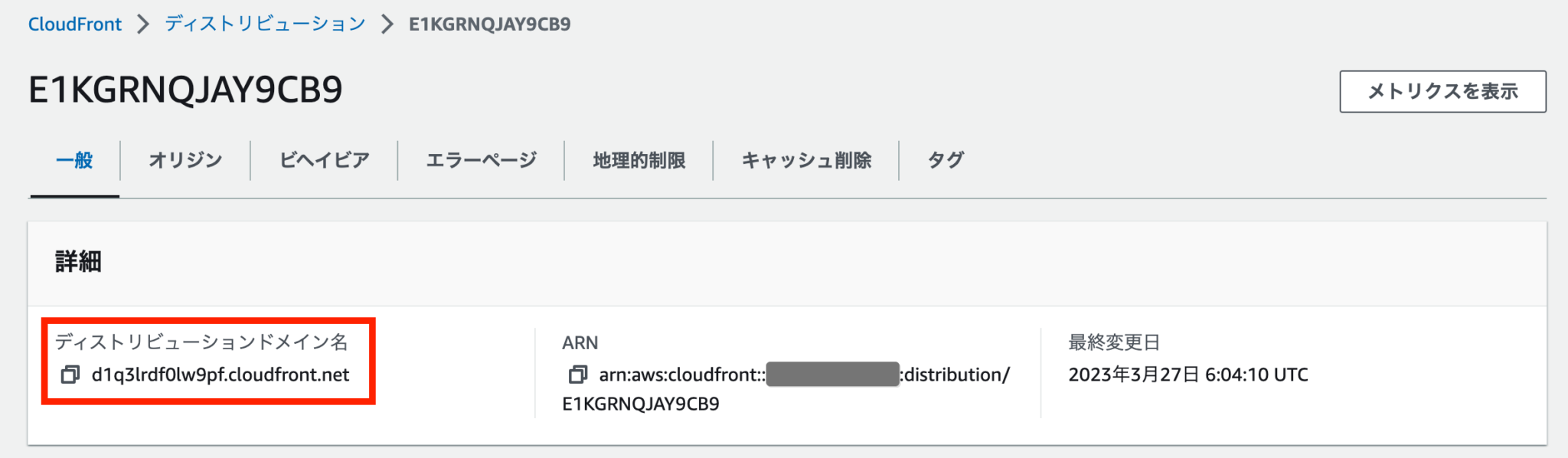1568x458 pixels.
Task: Click the 最終変更日 timestamp text
Action: [x=1189, y=375]
